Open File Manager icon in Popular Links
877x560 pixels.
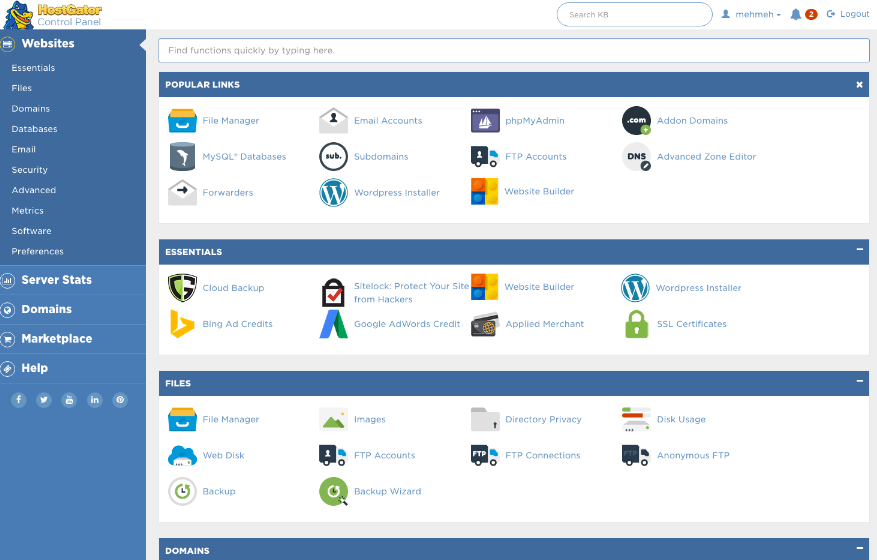182,121
